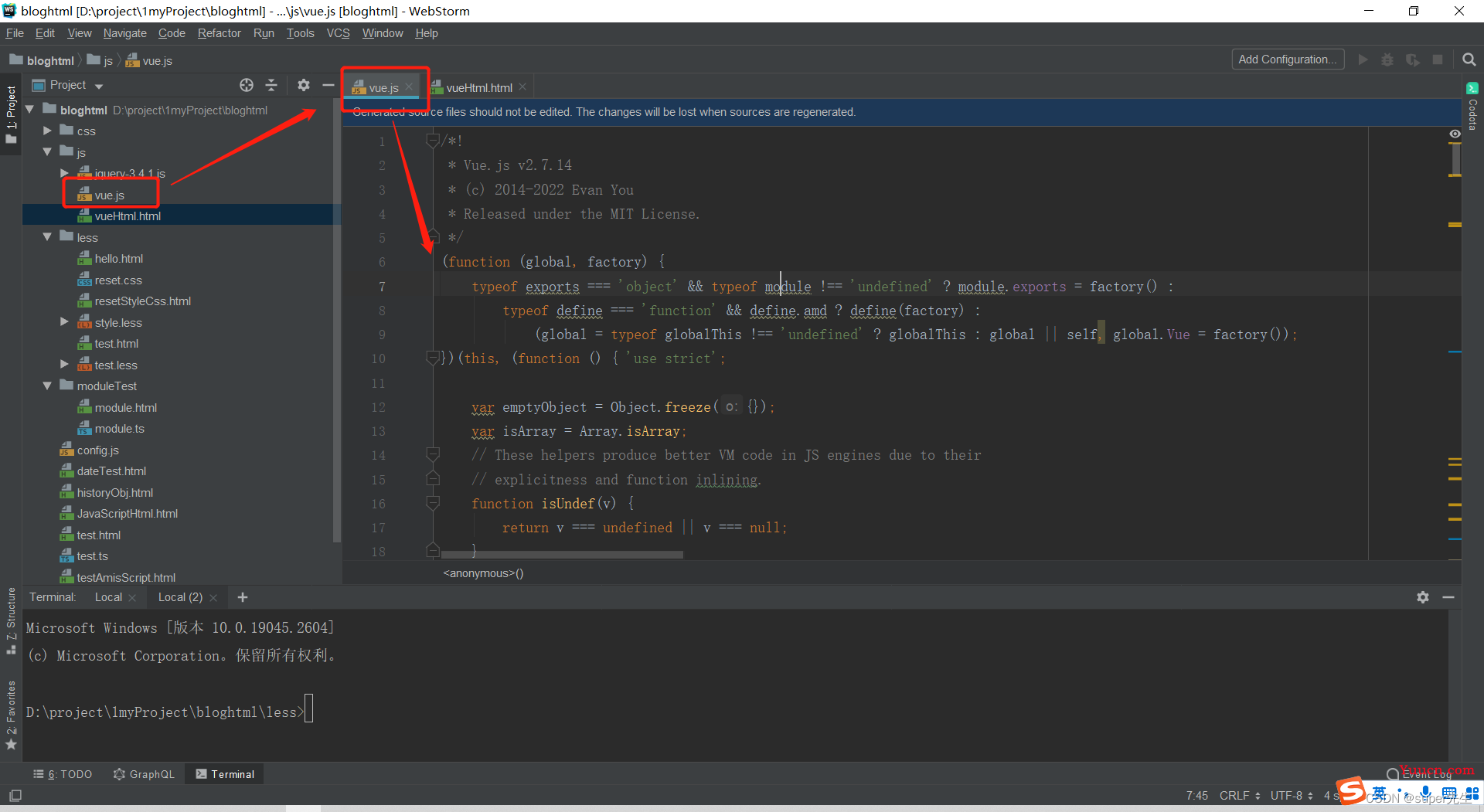Viewport: 1484px width, 812px height.
Task: Click the inspections eye icon in editor
Action: click(1455, 134)
